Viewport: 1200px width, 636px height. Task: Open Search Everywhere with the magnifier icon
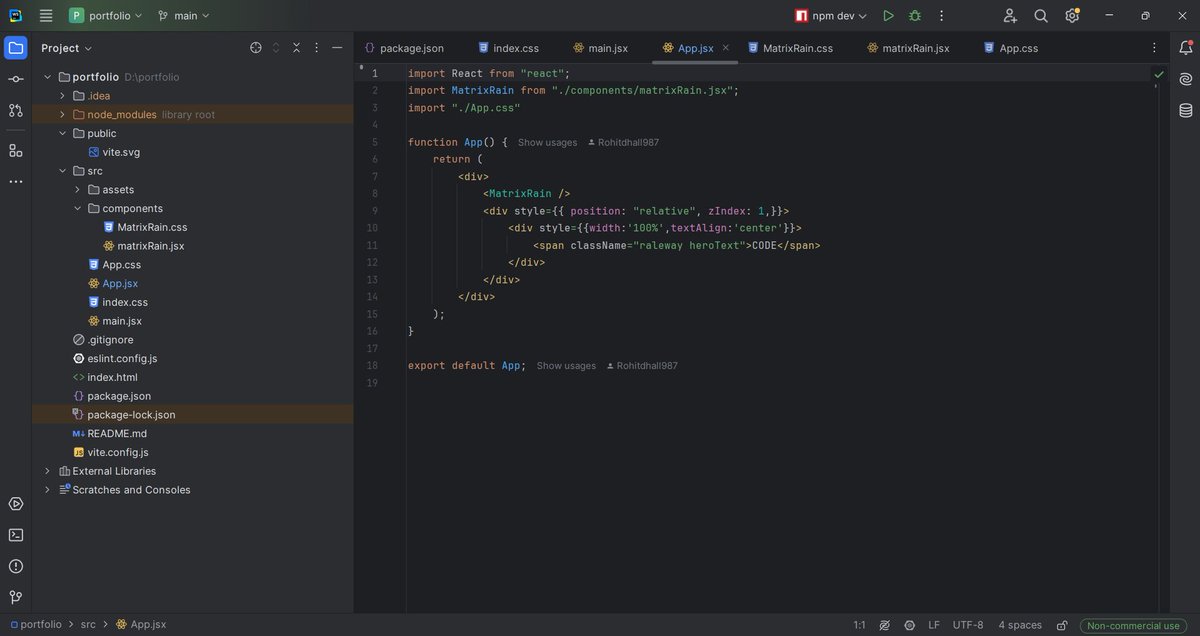coord(1040,15)
